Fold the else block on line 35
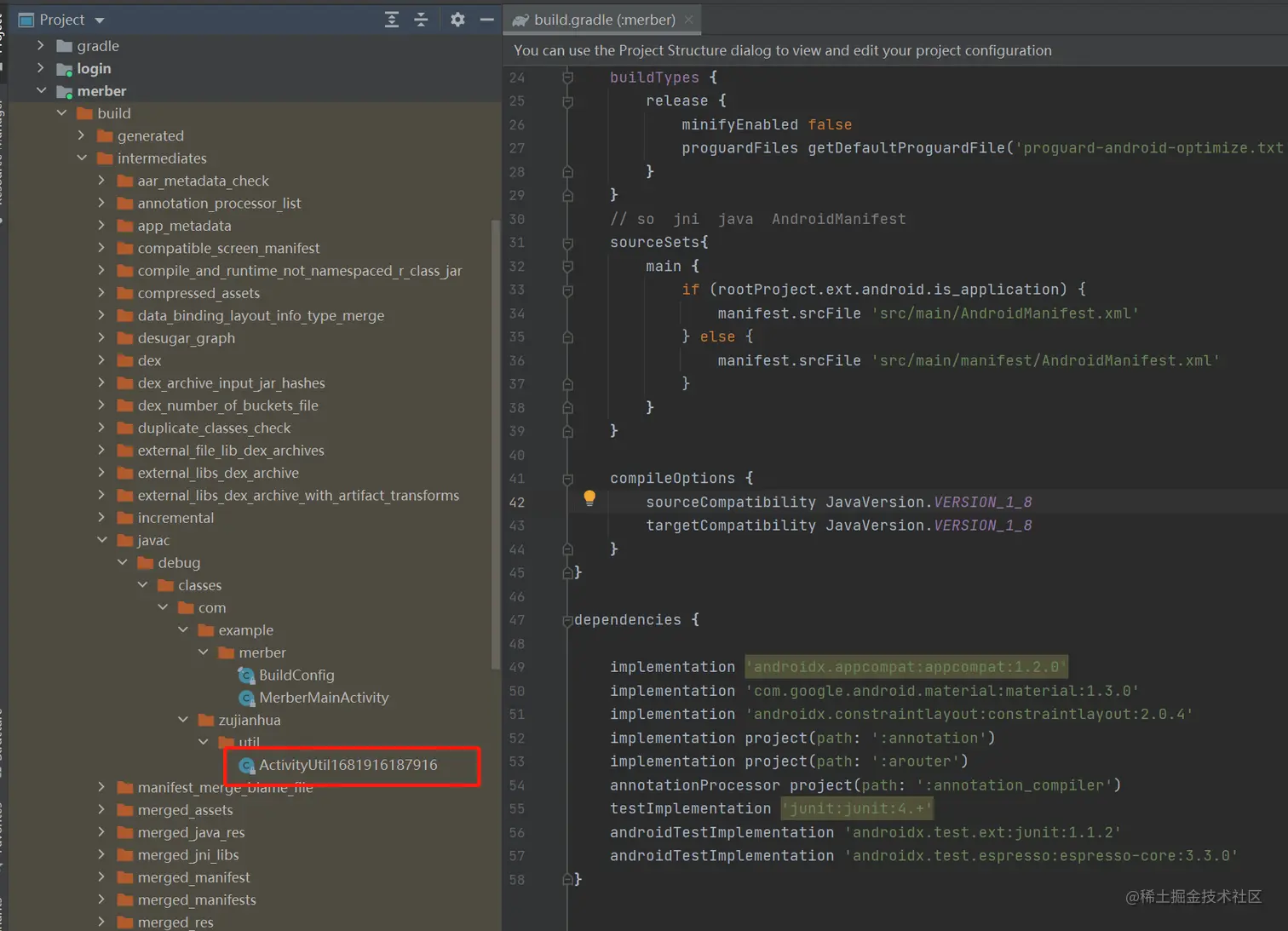The image size is (1288, 931). click(567, 337)
